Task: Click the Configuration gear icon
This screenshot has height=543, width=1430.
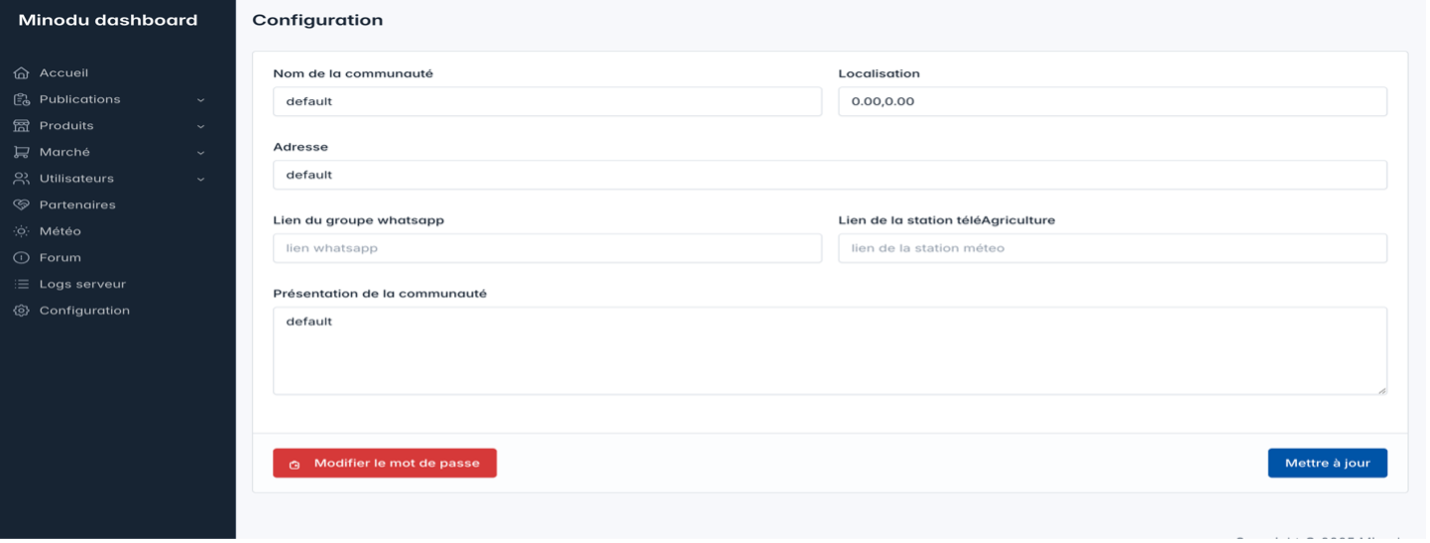Action: coord(21,311)
